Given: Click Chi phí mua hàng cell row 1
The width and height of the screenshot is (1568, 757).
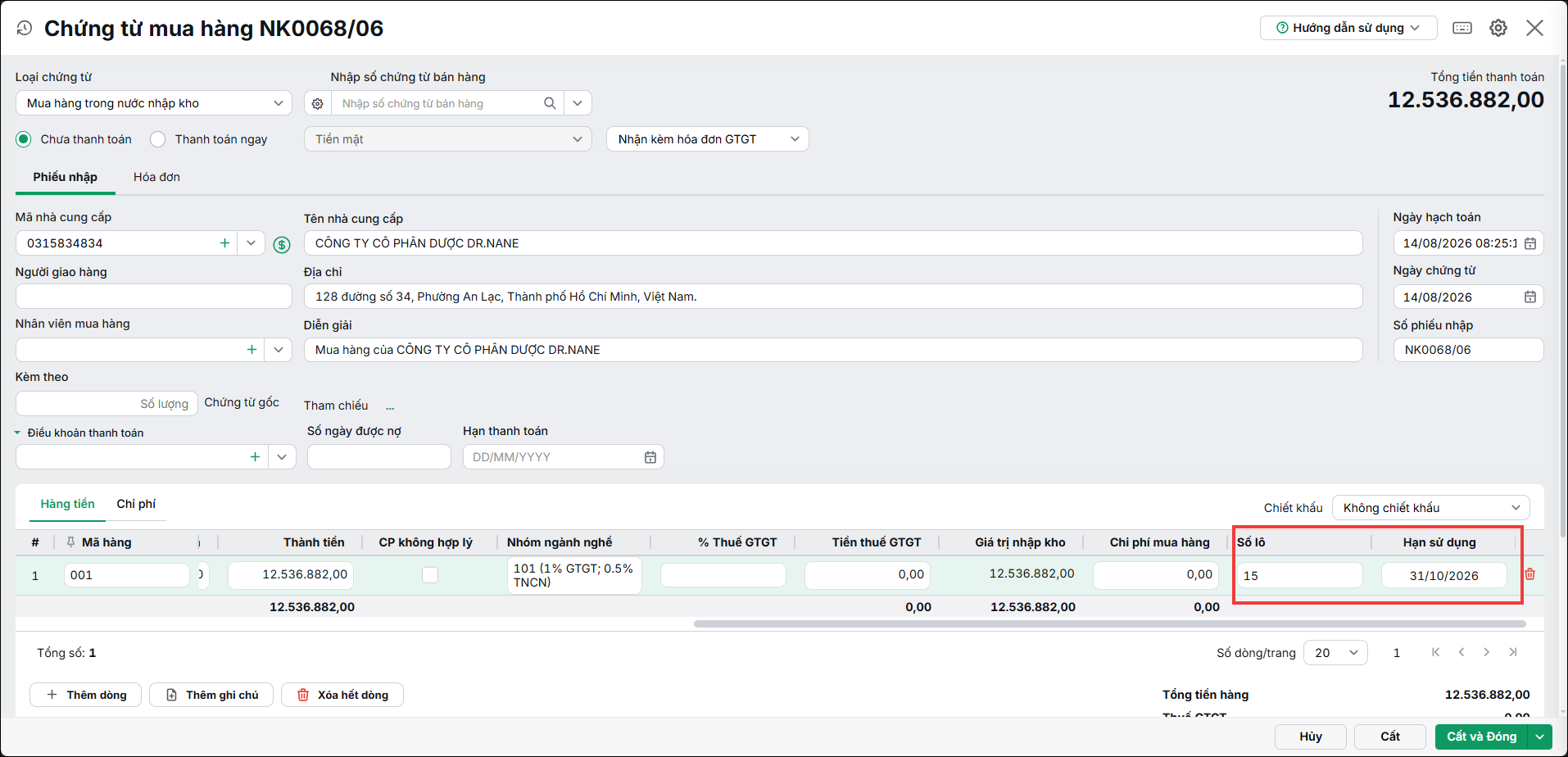Looking at the screenshot, I should [1156, 575].
